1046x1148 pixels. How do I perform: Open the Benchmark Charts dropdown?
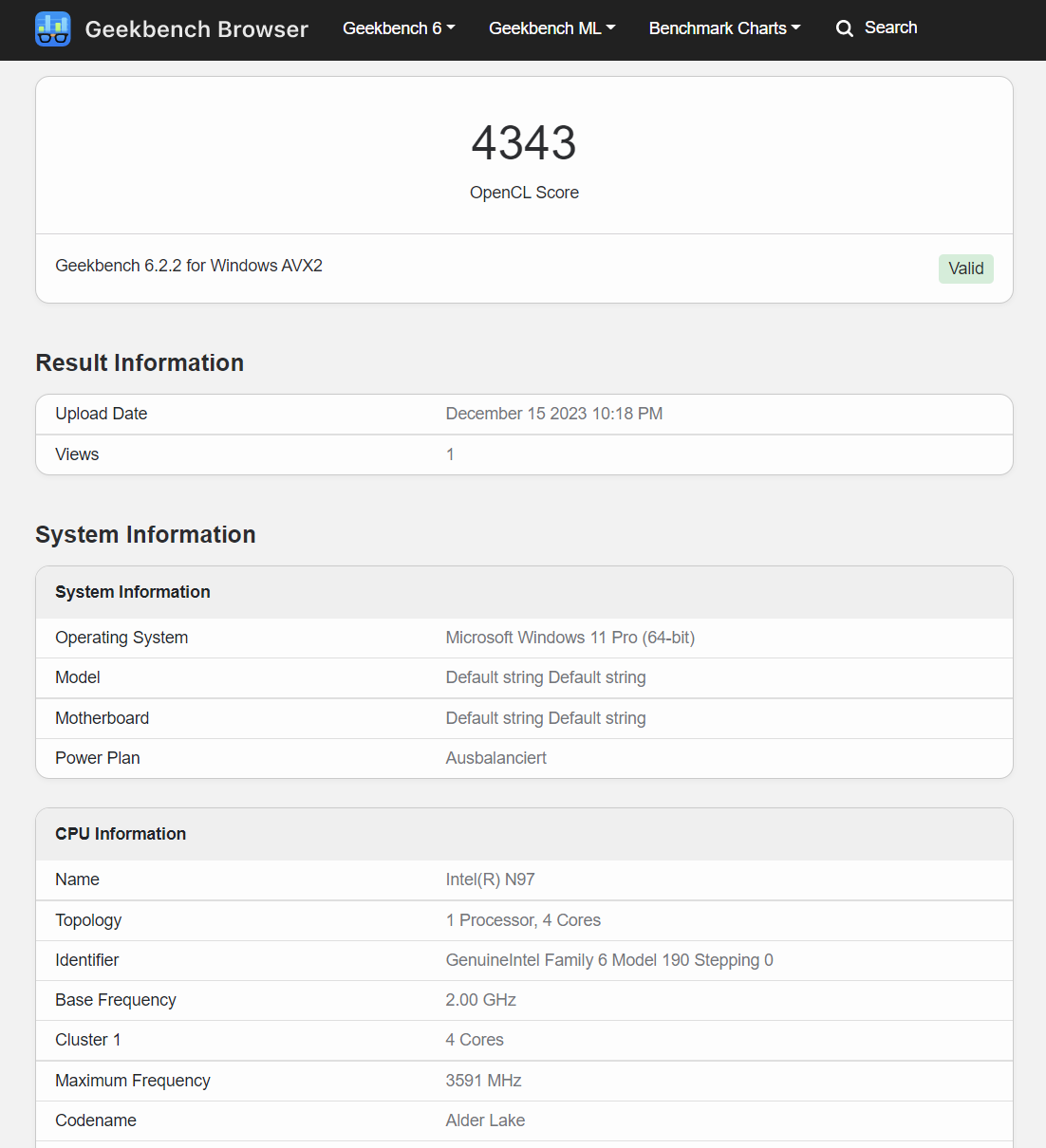(x=725, y=28)
